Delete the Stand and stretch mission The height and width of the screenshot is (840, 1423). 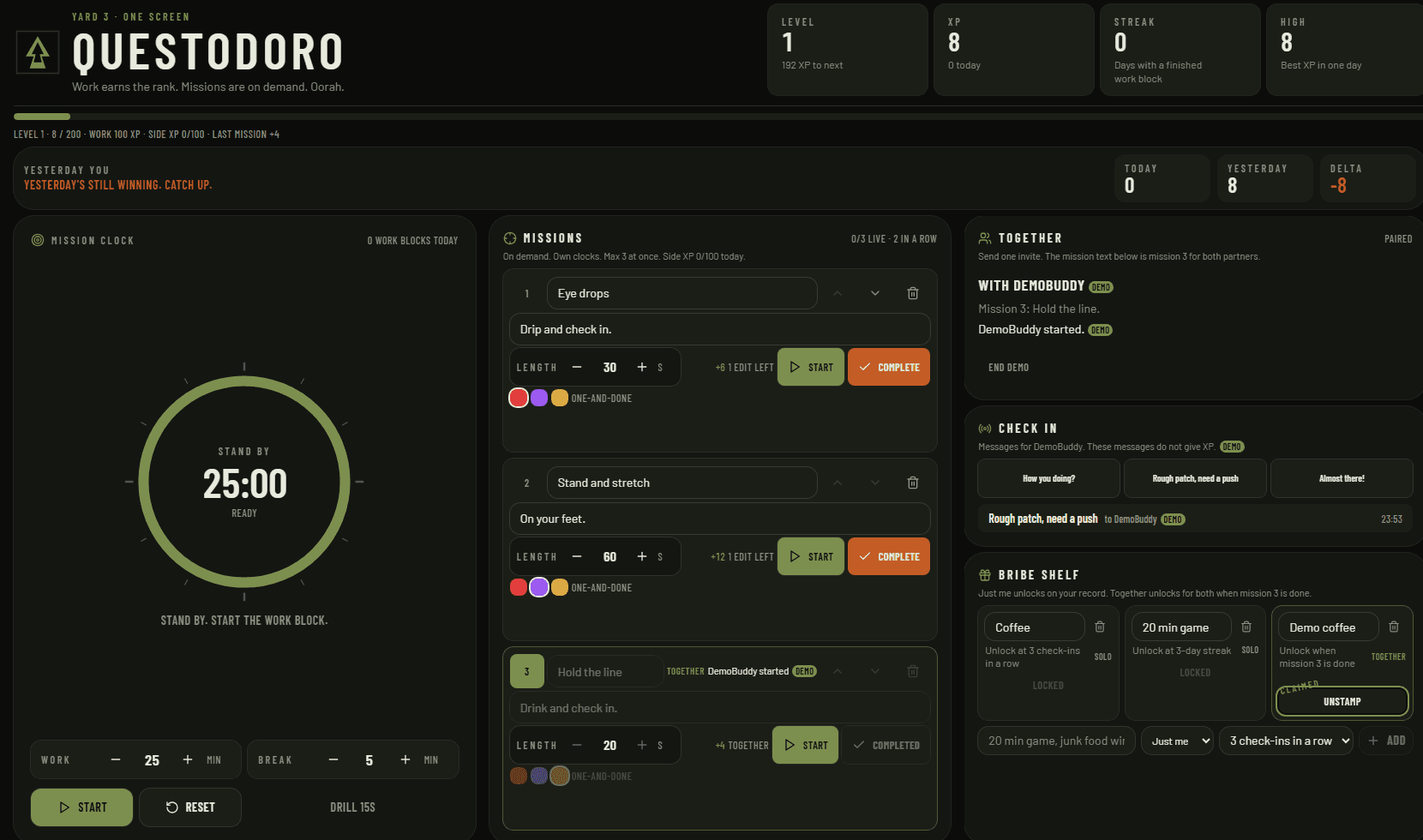point(913,483)
